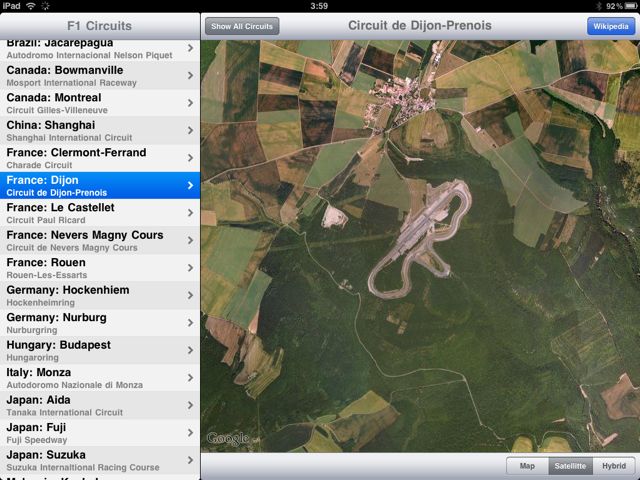Select the Japan: Aida row

click(100, 405)
